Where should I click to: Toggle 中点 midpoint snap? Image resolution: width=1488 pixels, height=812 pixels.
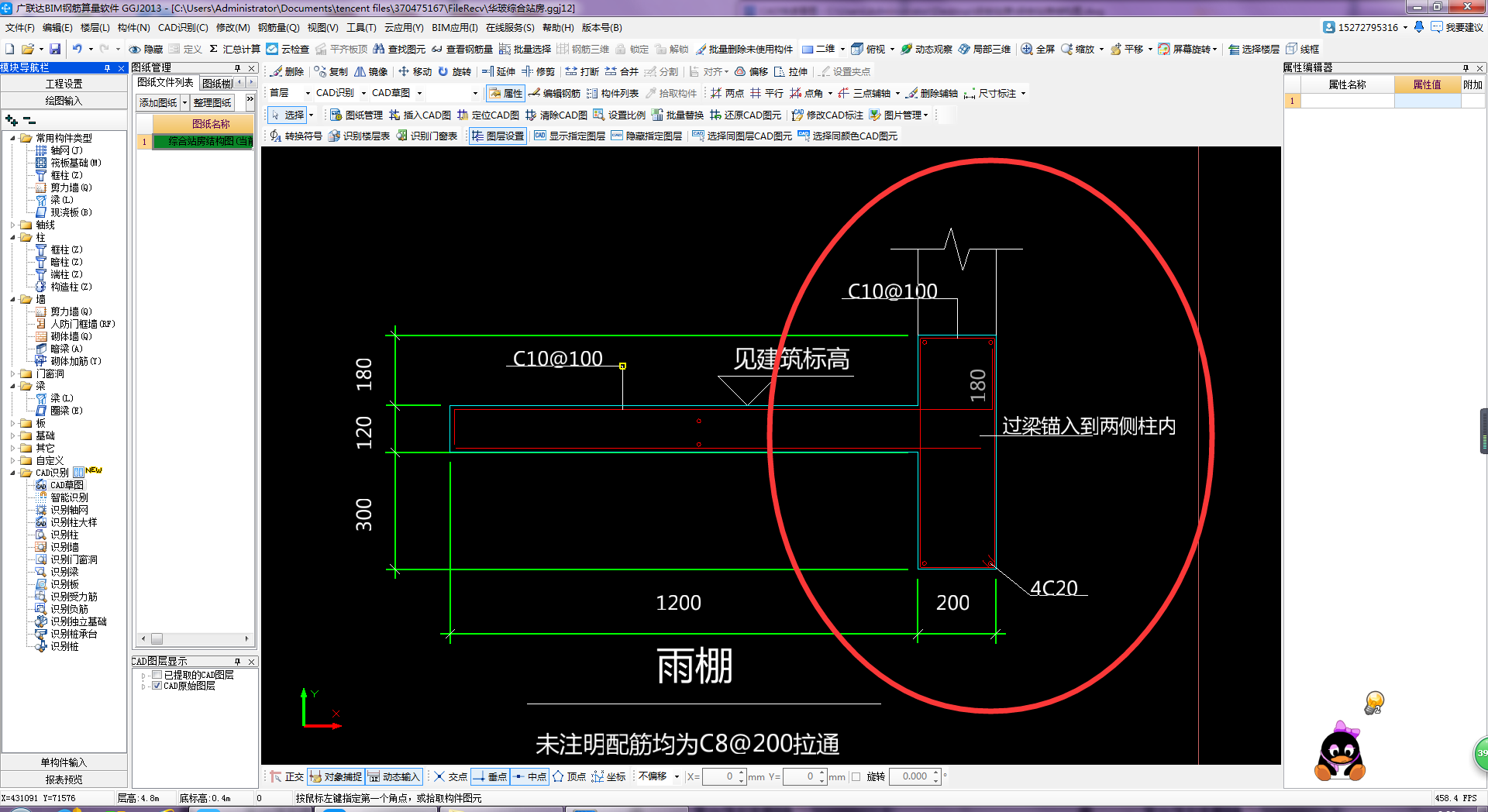pos(529,776)
